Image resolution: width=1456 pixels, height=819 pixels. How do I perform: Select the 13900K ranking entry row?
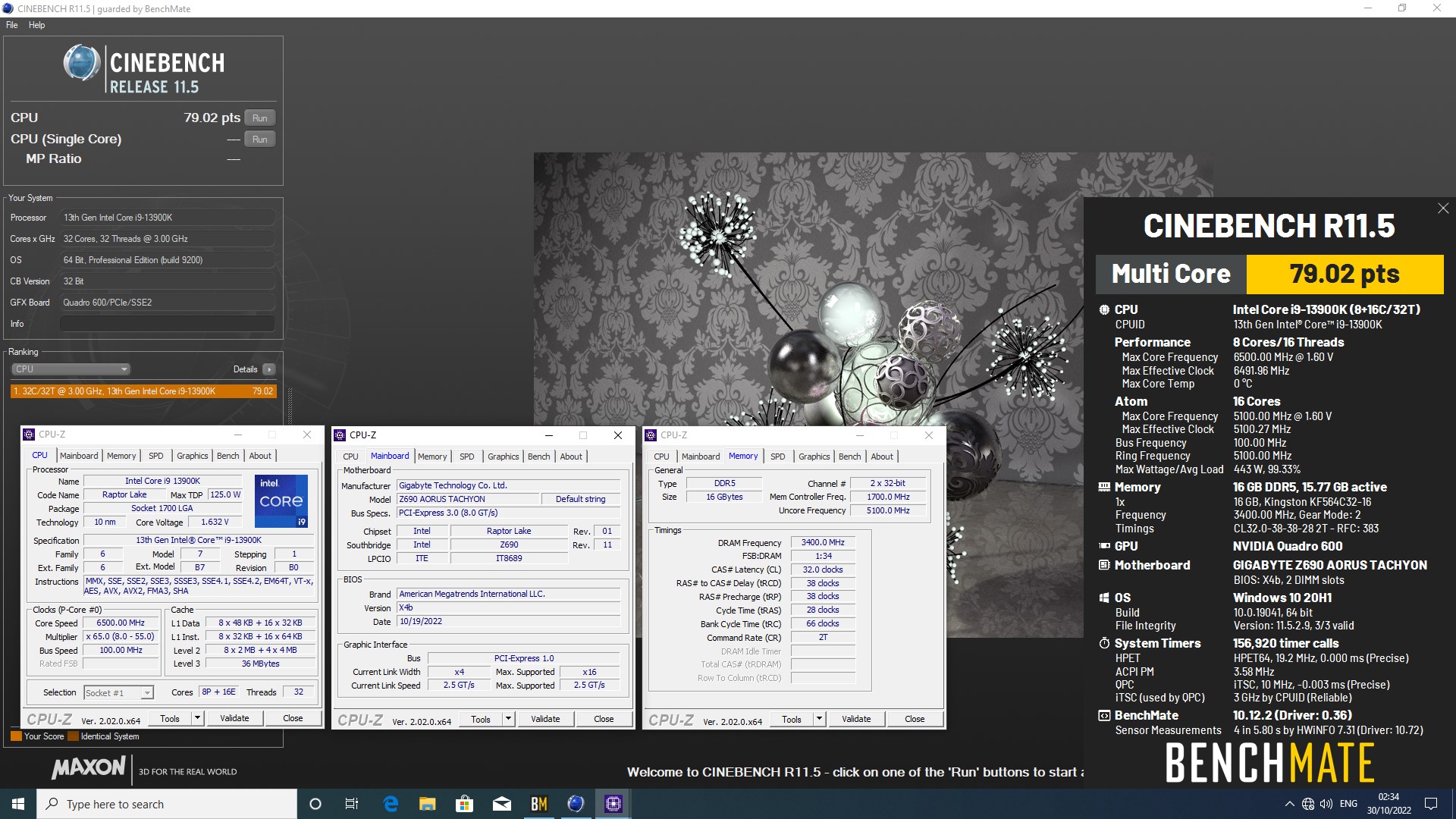pos(143,391)
